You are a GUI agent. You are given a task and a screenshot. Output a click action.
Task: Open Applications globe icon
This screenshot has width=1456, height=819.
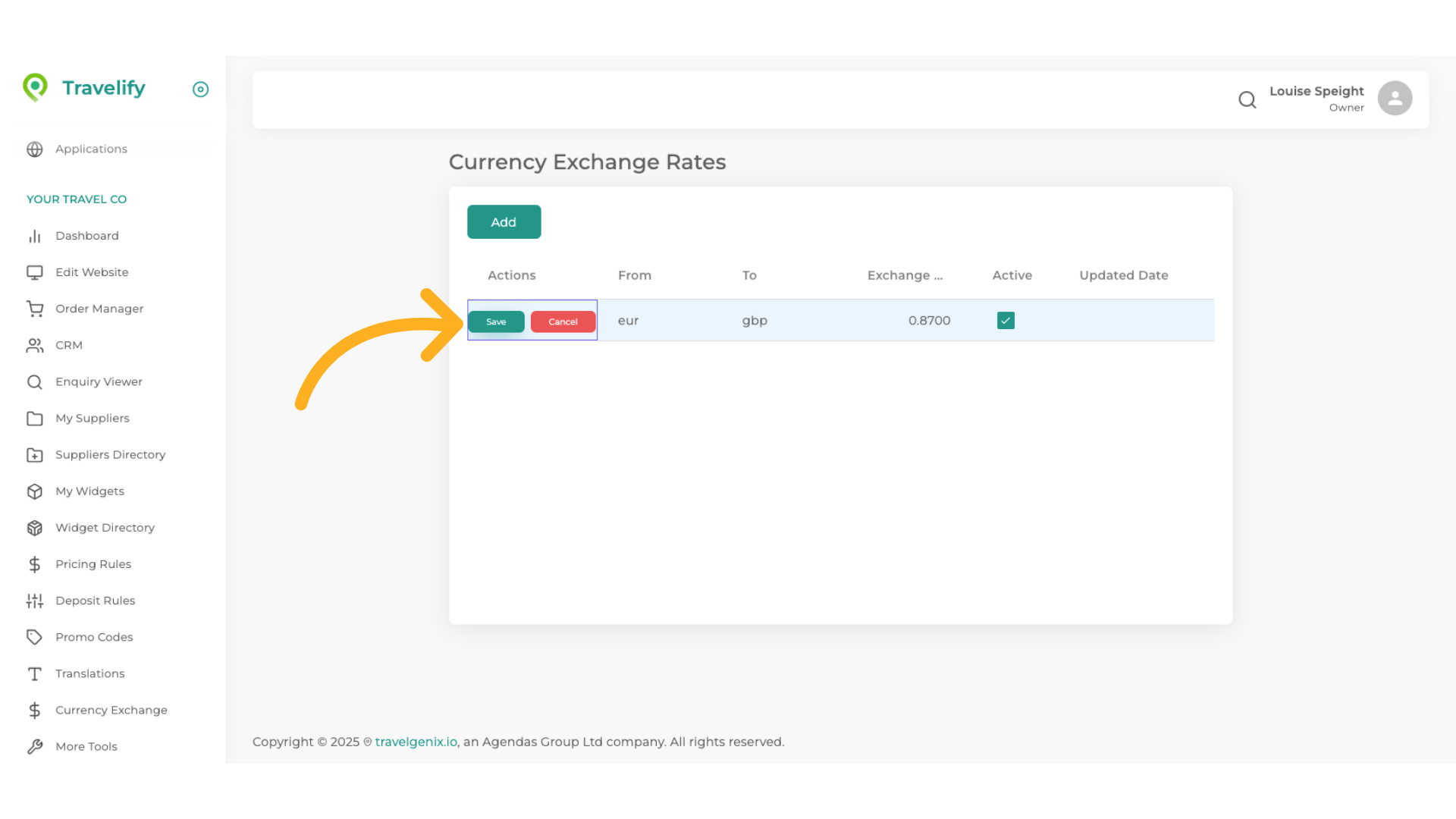(x=35, y=149)
